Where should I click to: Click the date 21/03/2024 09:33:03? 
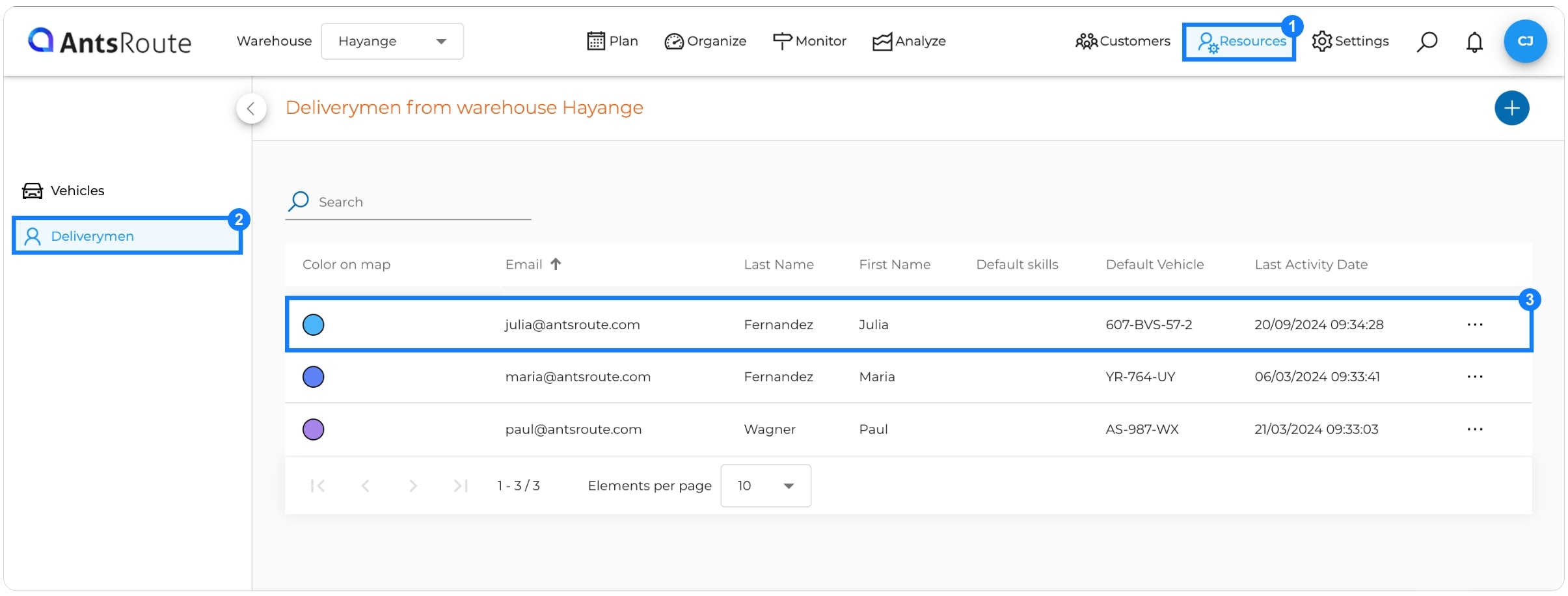[1316, 429]
